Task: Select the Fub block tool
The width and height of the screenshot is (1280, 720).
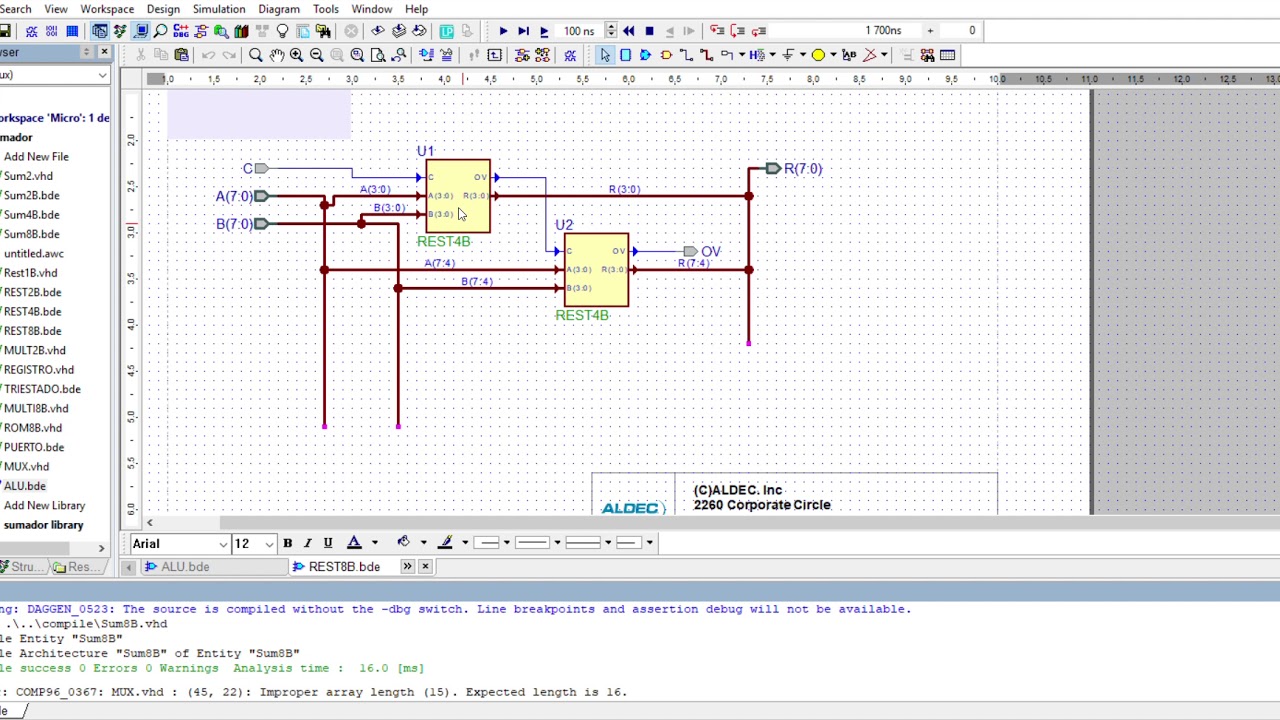Action: point(625,55)
